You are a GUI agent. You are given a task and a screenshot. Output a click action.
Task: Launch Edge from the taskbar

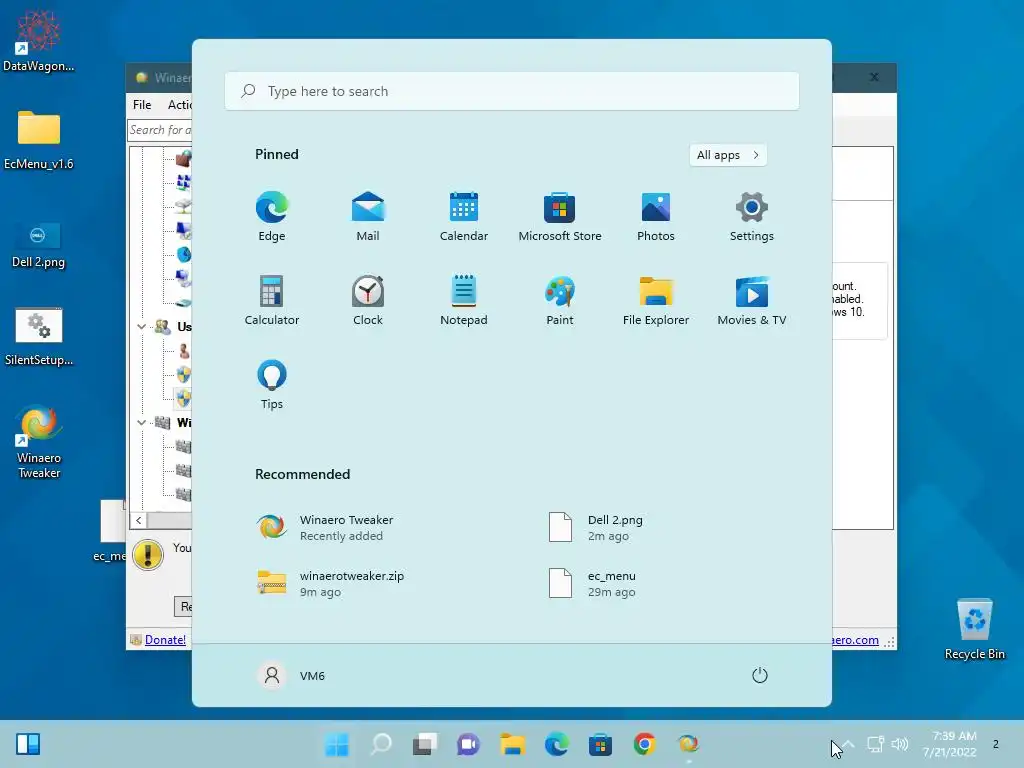click(x=556, y=744)
